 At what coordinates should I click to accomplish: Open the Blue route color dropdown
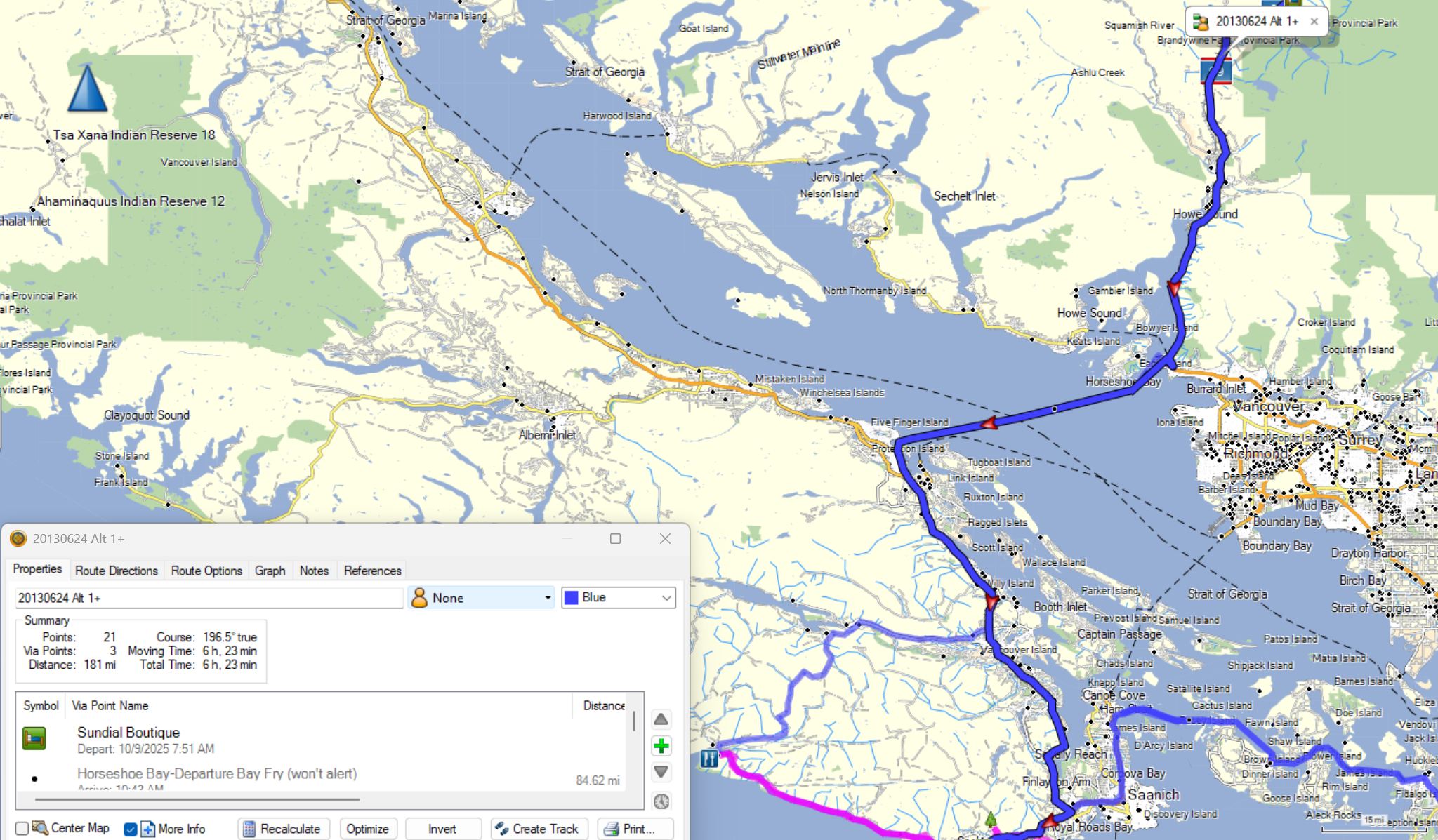[x=618, y=598]
